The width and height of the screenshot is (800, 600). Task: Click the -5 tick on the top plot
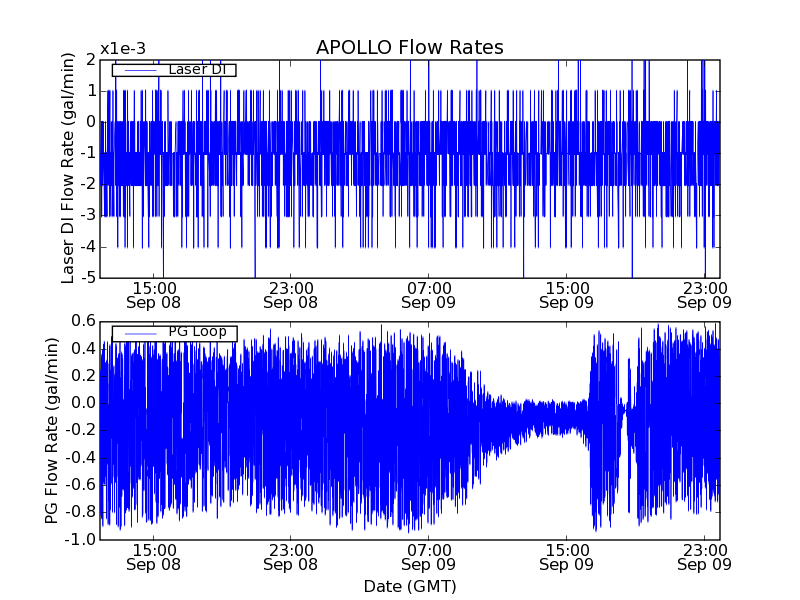click(x=86, y=278)
